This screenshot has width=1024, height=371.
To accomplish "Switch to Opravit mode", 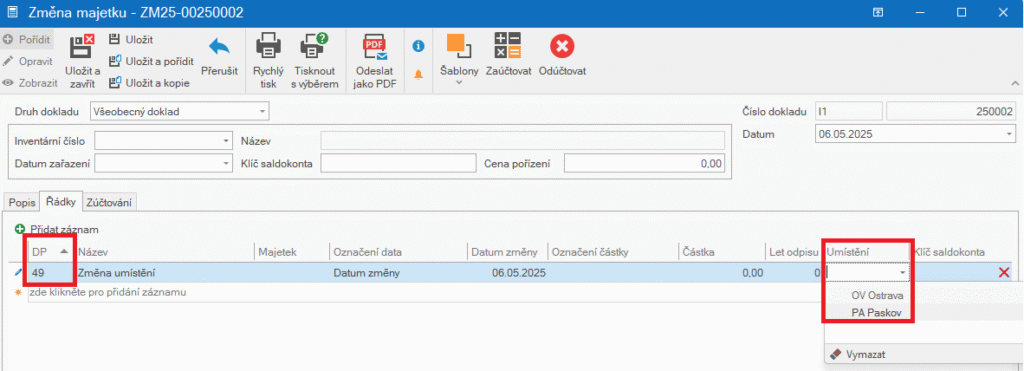I will point(27,61).
